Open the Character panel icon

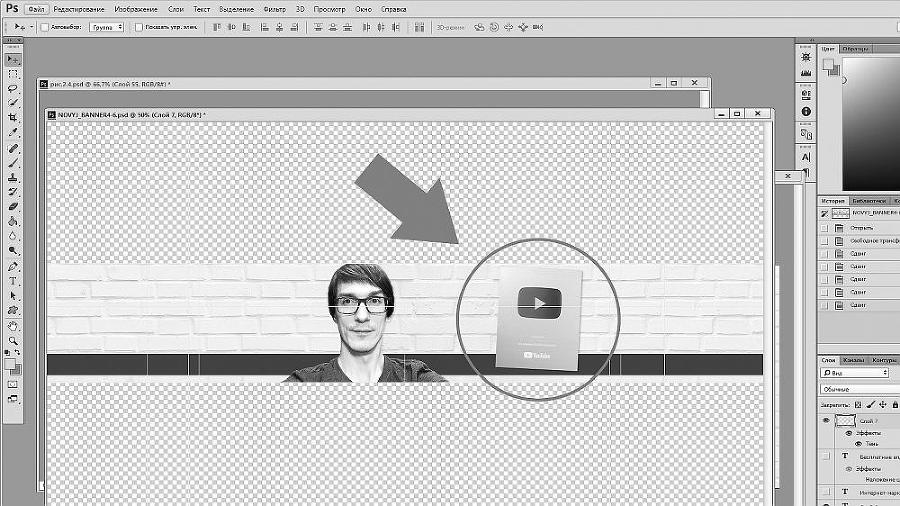pyautogui.click(x=806, y=157)
